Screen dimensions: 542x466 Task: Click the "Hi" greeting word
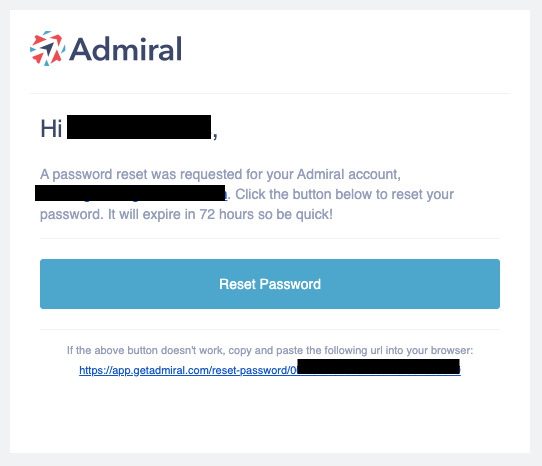point(51,128)
